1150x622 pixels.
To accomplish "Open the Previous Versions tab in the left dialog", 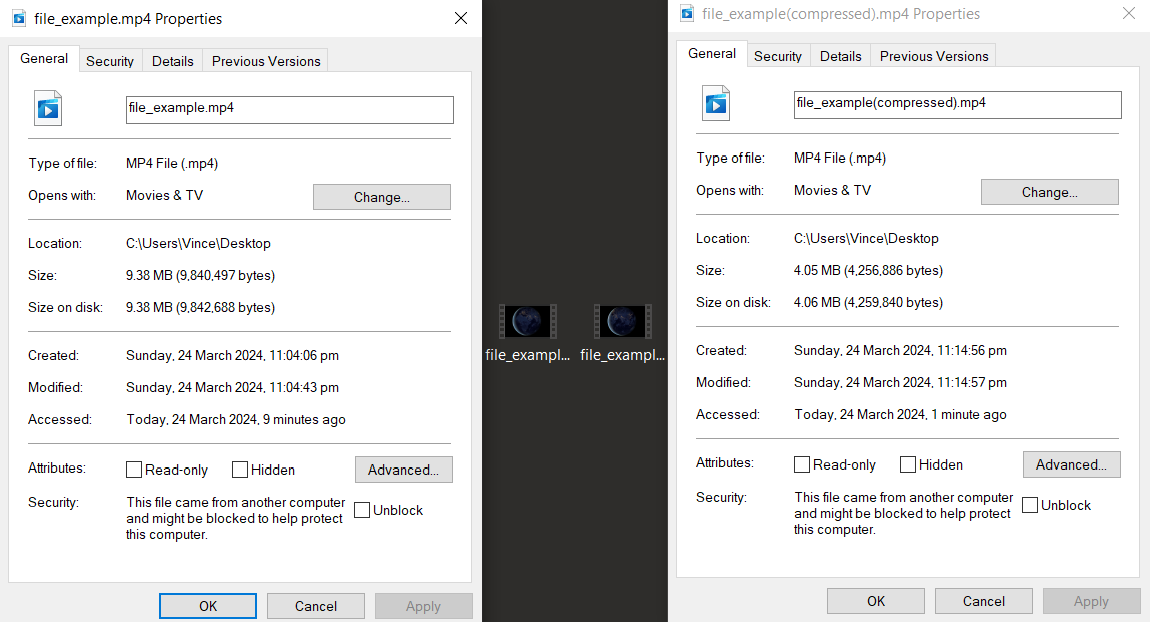I will [x=264, y=60].
